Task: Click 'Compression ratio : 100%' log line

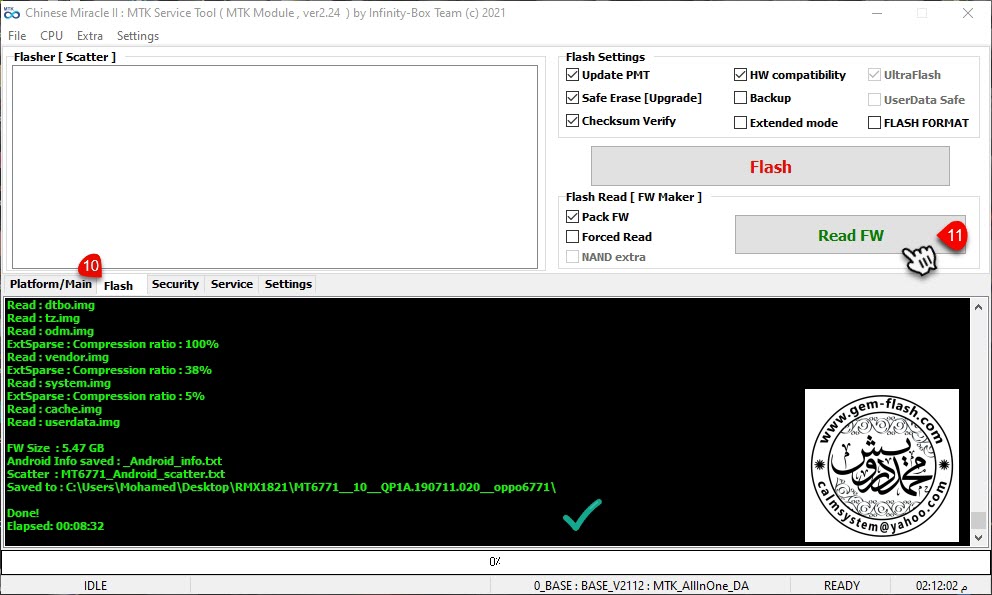Action: (113, 344)
